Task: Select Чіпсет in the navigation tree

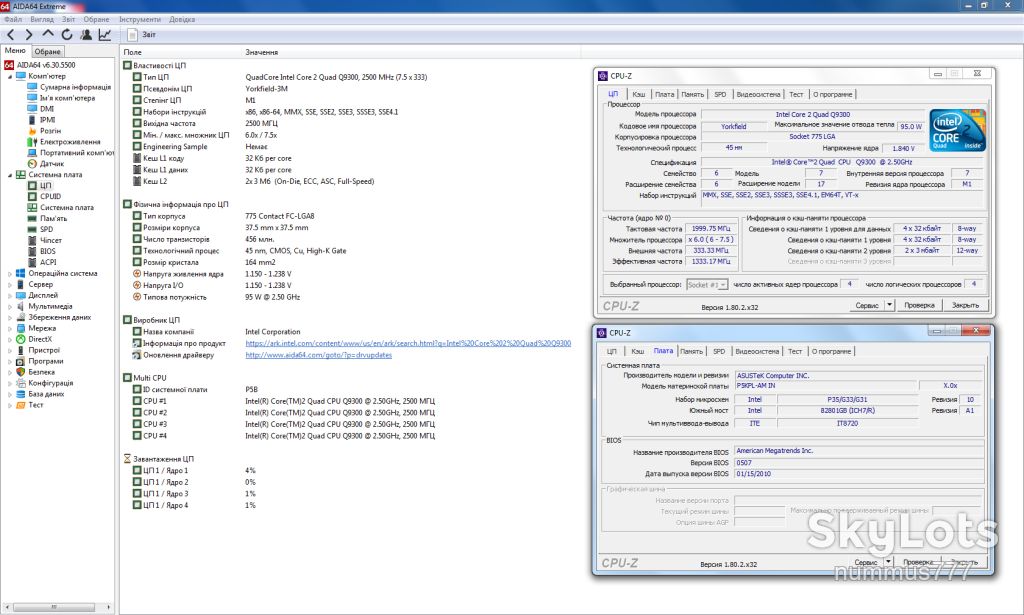Action: [x=50, y=240]
